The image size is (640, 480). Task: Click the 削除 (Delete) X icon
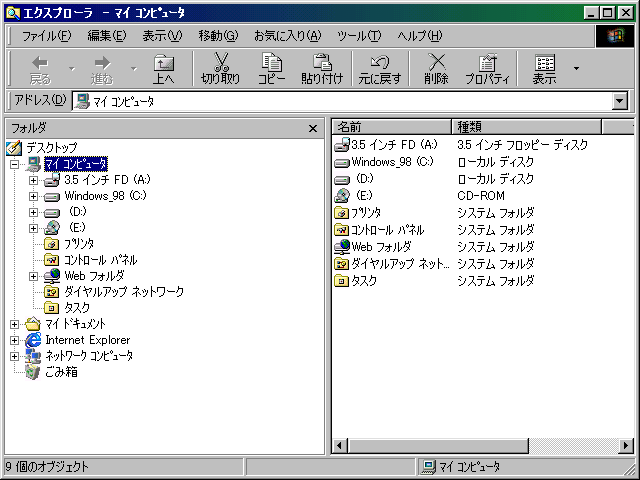436,62
